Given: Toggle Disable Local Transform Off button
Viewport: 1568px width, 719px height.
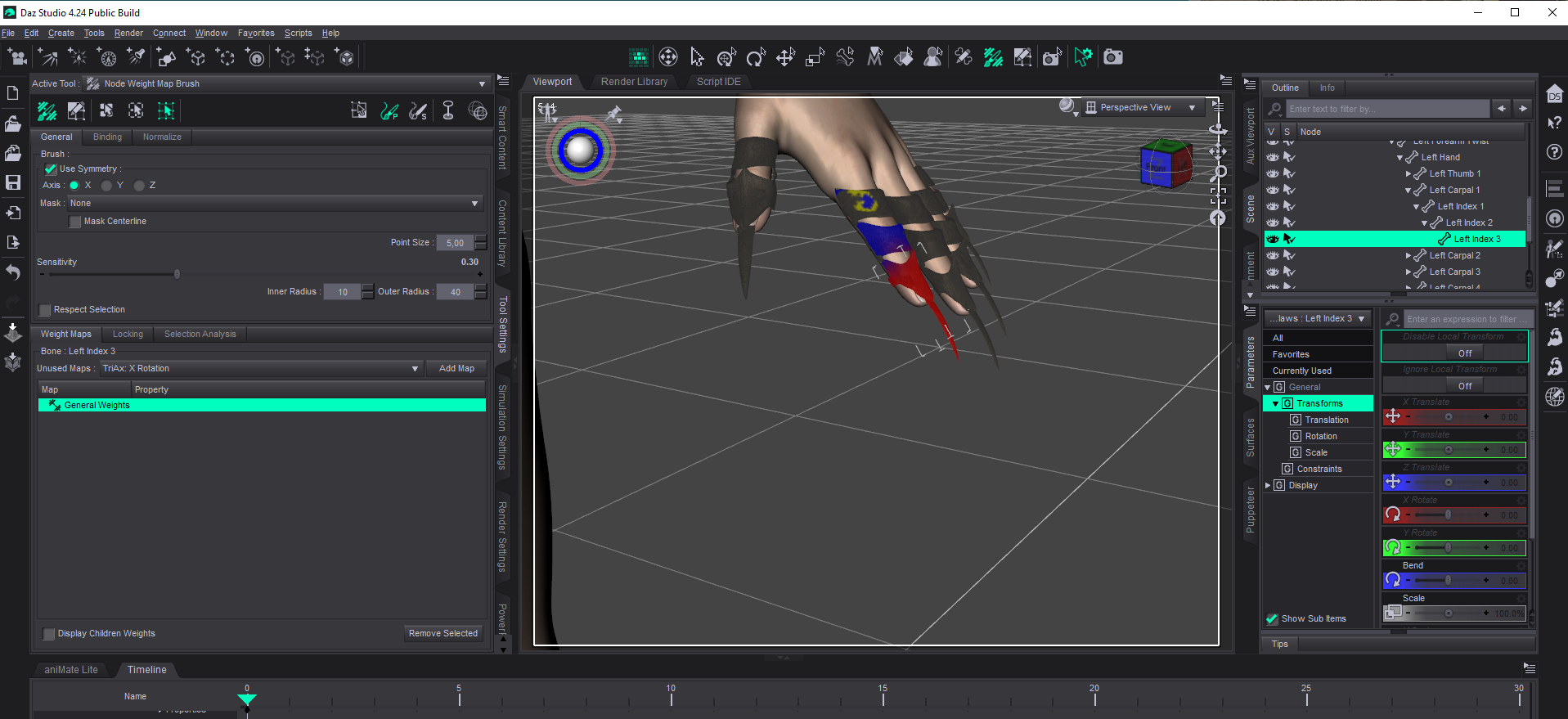Looking at the screenshot, I should tap(1464, 354).
